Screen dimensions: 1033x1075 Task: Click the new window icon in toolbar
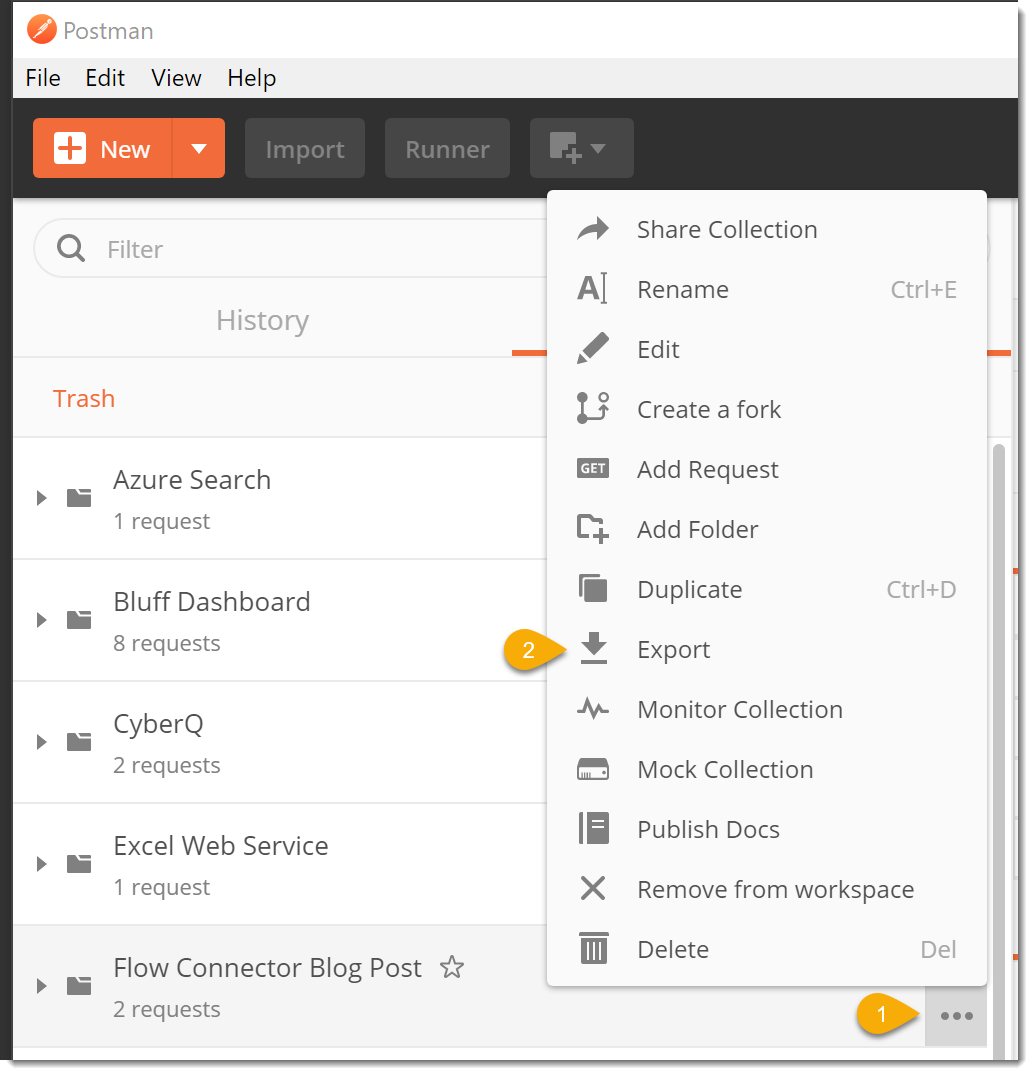coord(566,147)
